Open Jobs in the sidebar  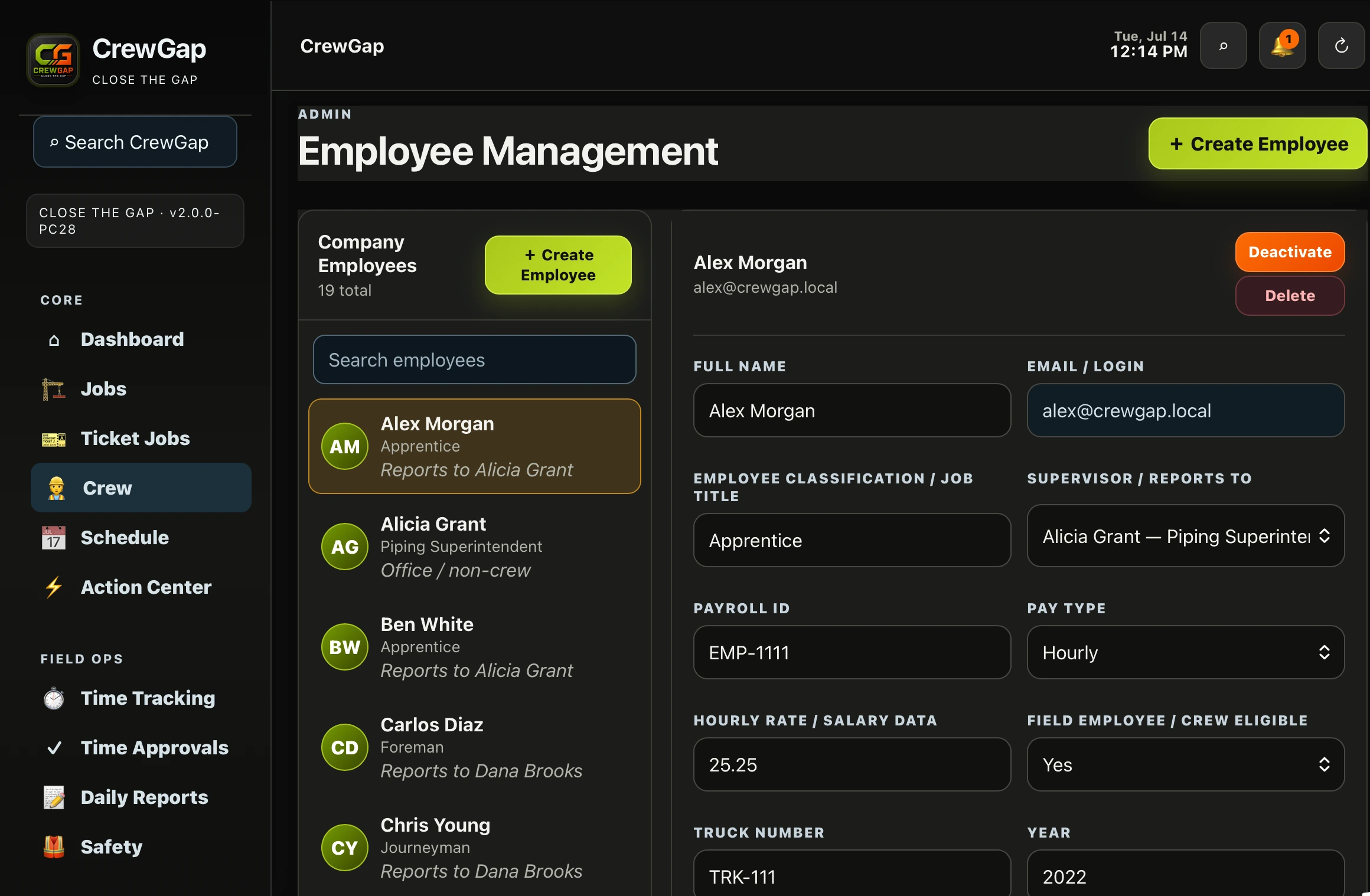pyautogui.click(x=141, y=390)
